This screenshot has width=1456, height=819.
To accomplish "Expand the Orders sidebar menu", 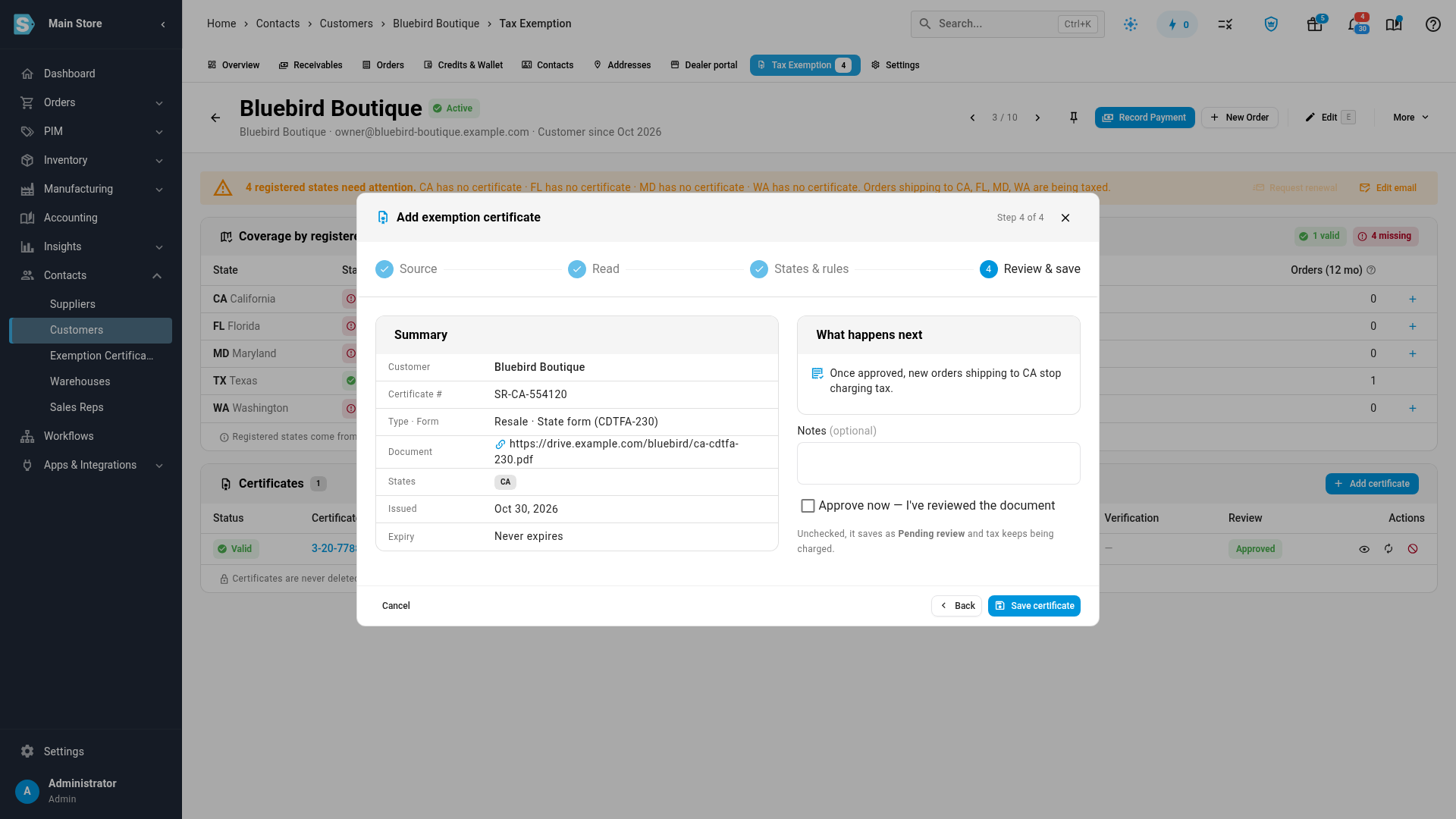I will tap(91, 102).
